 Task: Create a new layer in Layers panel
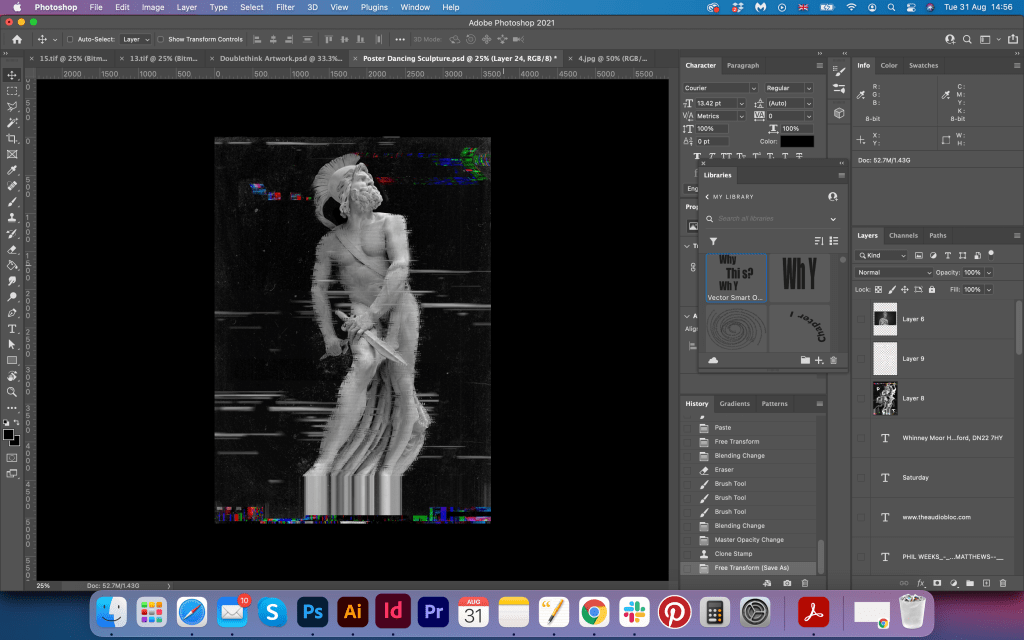click(986, 582)
